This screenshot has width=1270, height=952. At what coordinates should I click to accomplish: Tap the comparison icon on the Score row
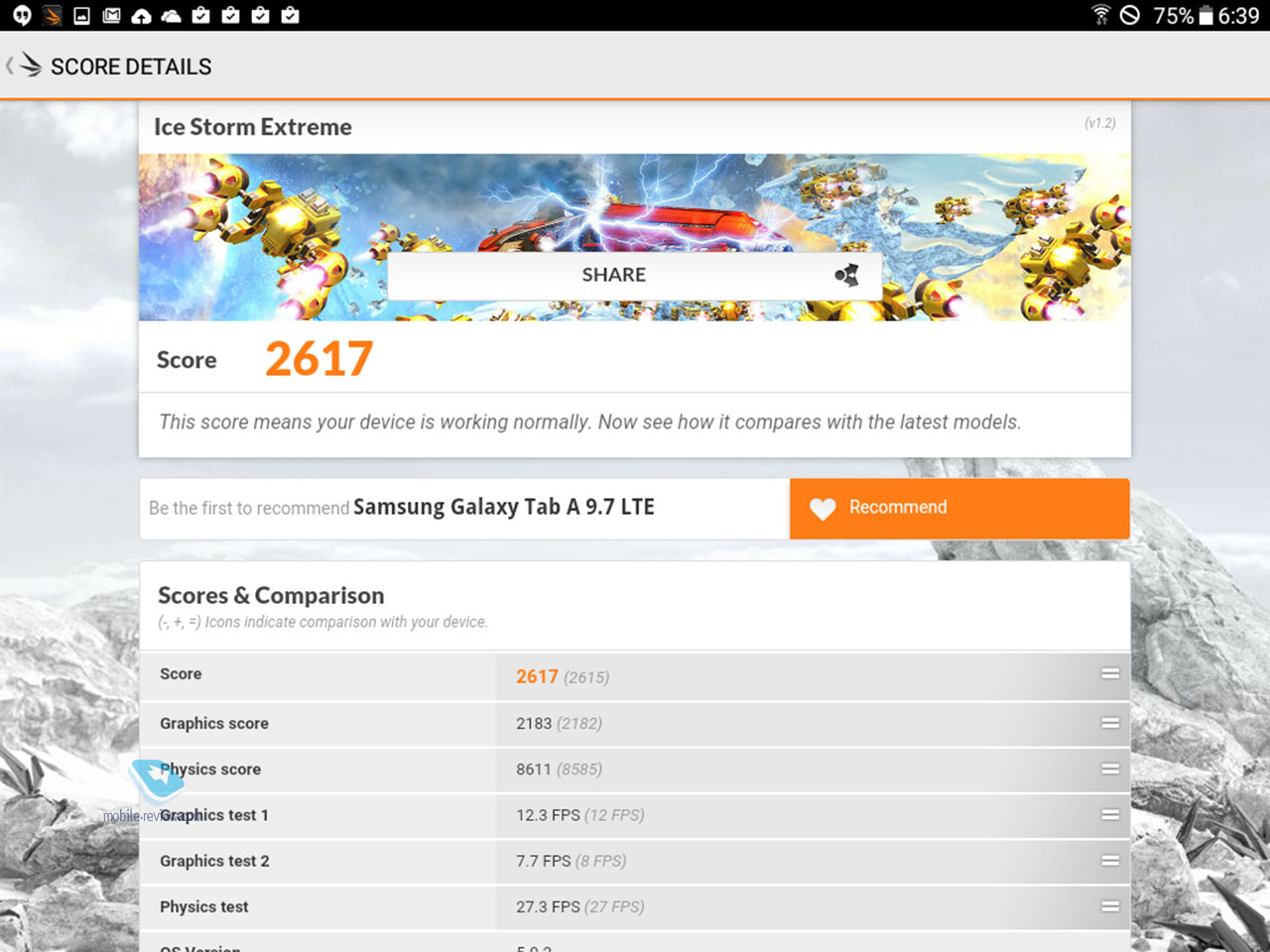coord(1110,674)
